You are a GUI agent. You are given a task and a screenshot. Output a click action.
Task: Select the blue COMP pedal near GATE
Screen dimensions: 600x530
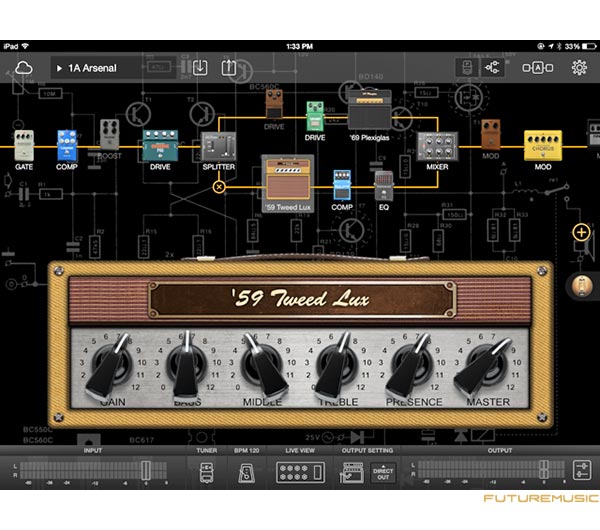(67, 145)
